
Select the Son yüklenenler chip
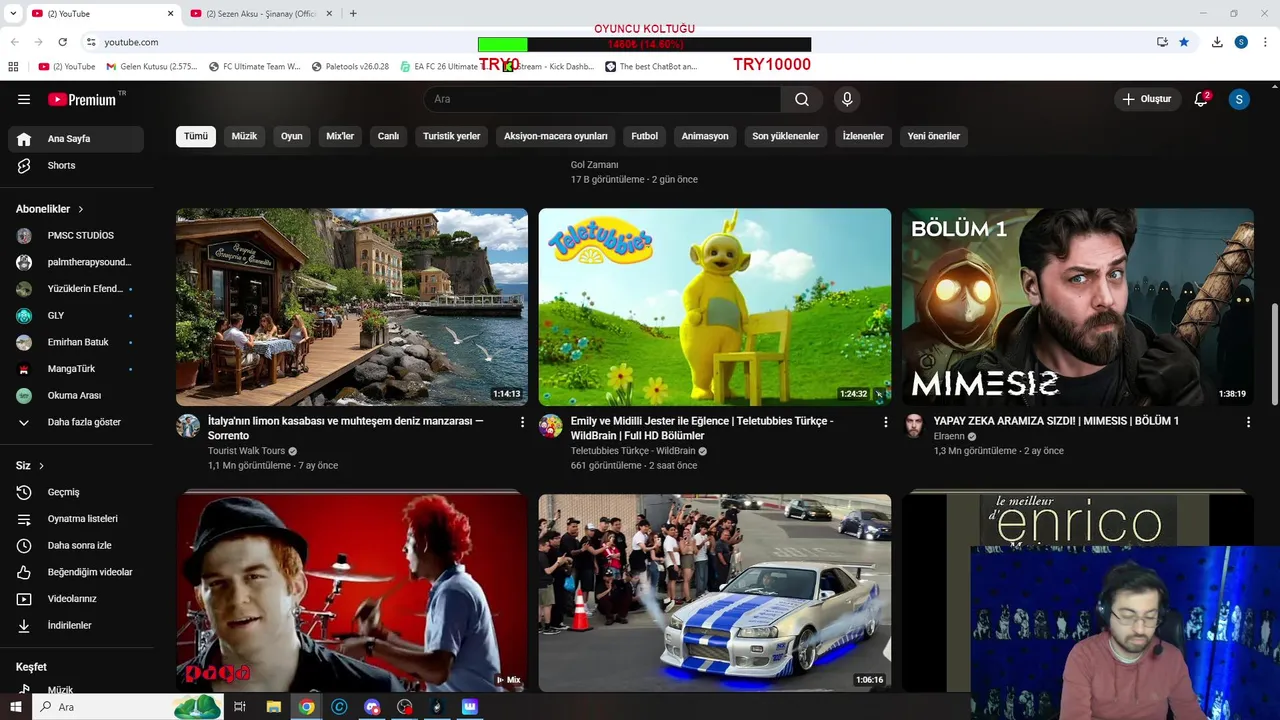(786, 136)
